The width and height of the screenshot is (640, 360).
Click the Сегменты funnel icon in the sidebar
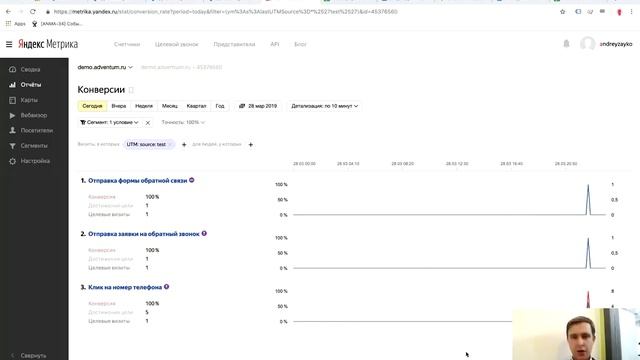[x=13, y=146]
